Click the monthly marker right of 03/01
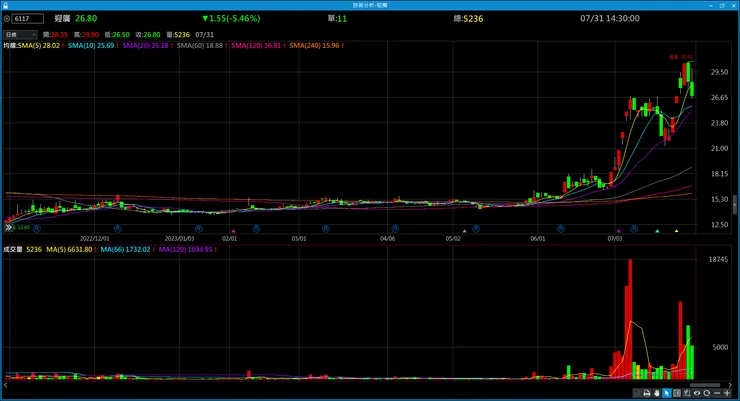The image size is (740, 401). click(x=326, y=228)
